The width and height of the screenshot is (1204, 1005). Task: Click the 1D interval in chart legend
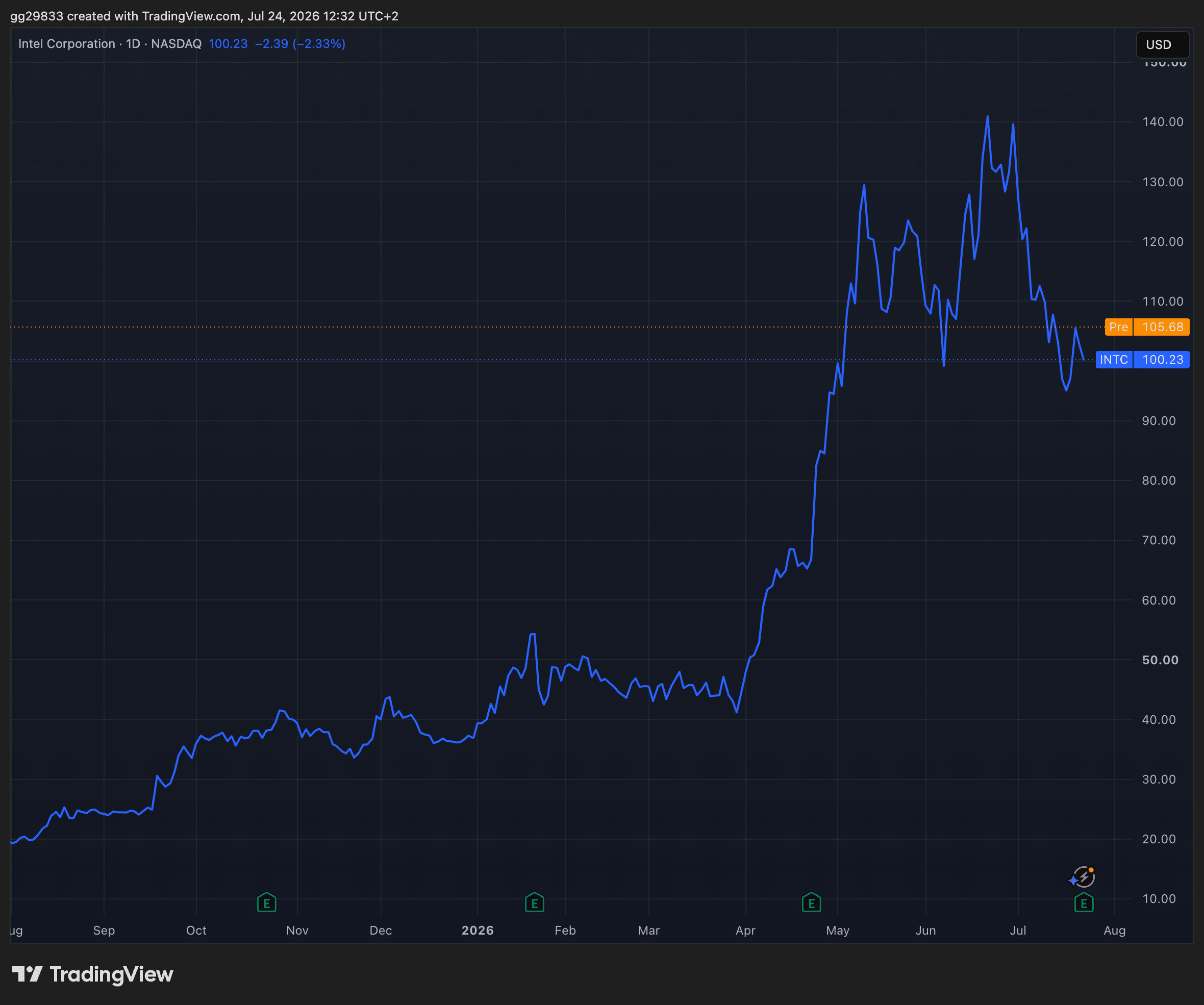coord(133,43)
